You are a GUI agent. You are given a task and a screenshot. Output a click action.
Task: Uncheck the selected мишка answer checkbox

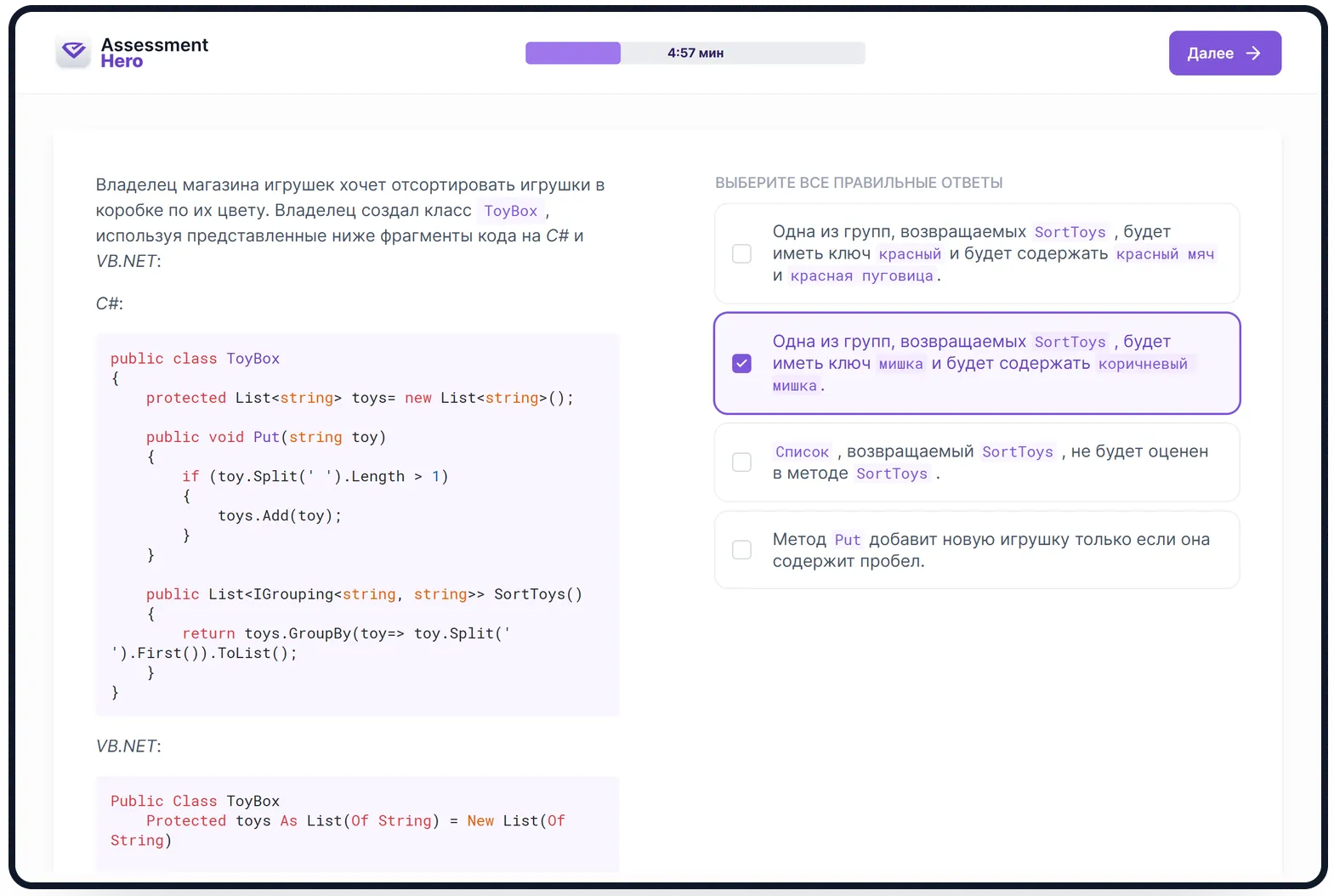(741, 364)
